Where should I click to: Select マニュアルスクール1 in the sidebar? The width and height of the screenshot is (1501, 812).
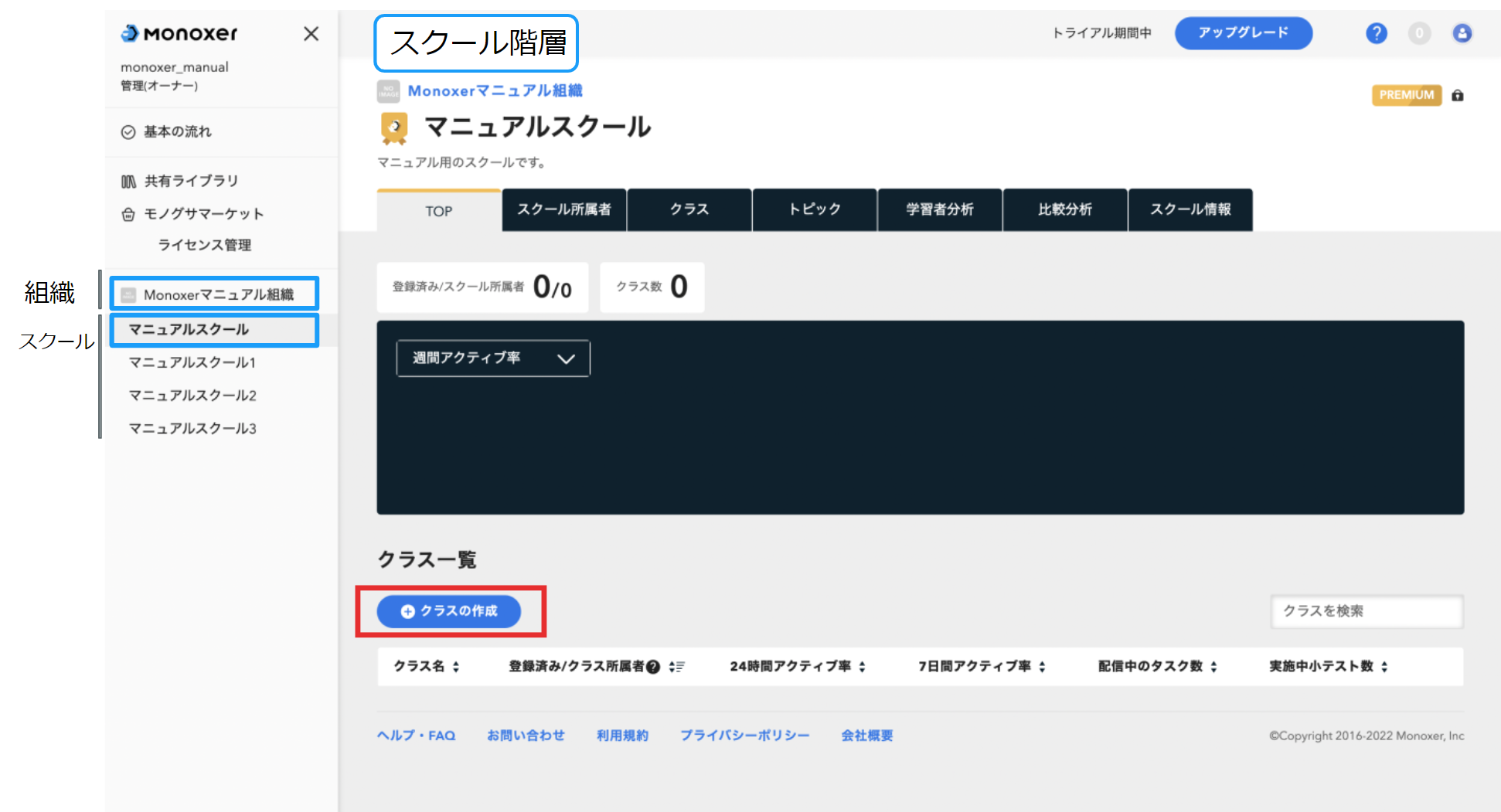[x=192, y=362]
